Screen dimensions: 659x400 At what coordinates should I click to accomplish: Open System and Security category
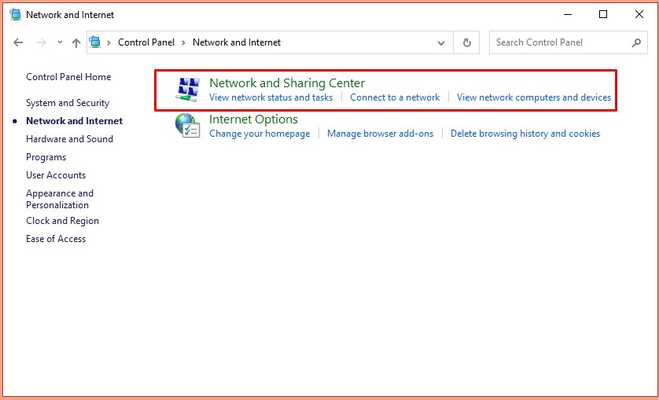pyautogui.click(x=68, y=103)
